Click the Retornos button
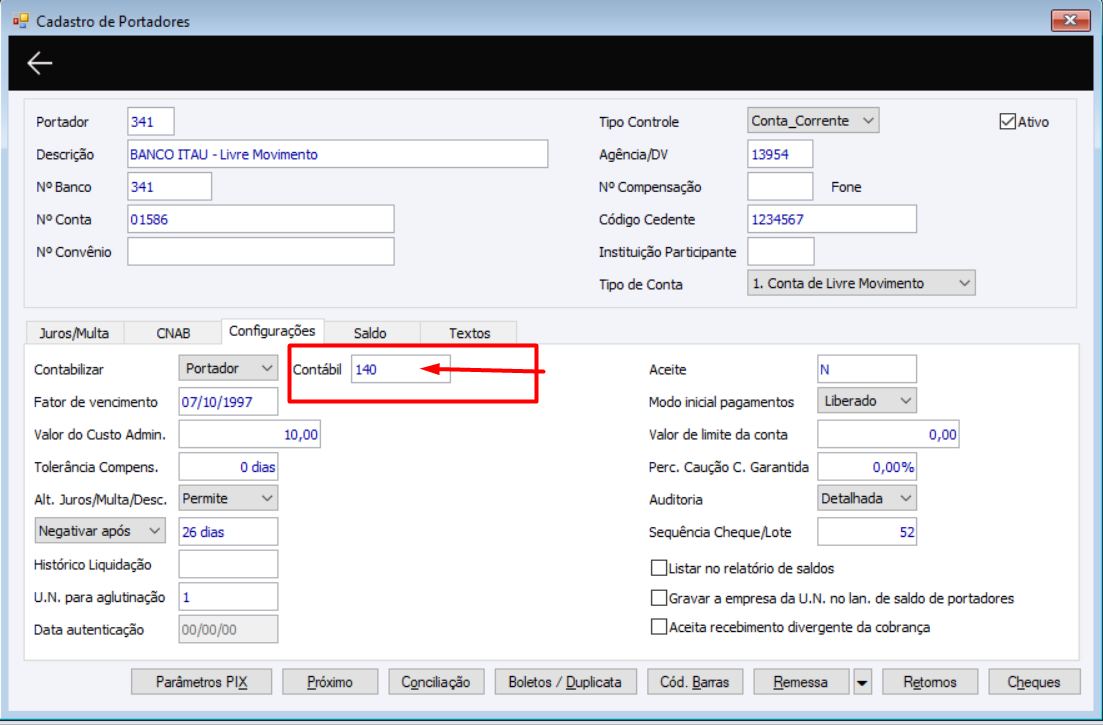 tap(930, 682)
